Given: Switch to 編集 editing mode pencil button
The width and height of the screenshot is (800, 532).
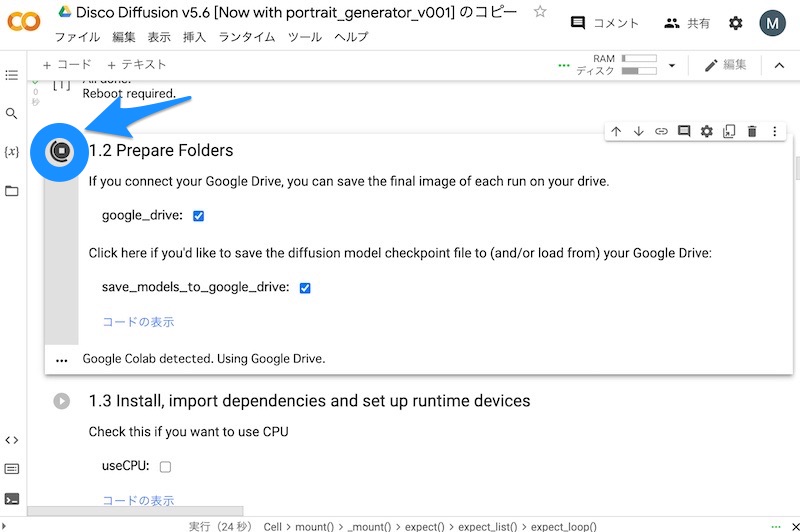Looking at the screenshot, I should (x=725, y=65).
